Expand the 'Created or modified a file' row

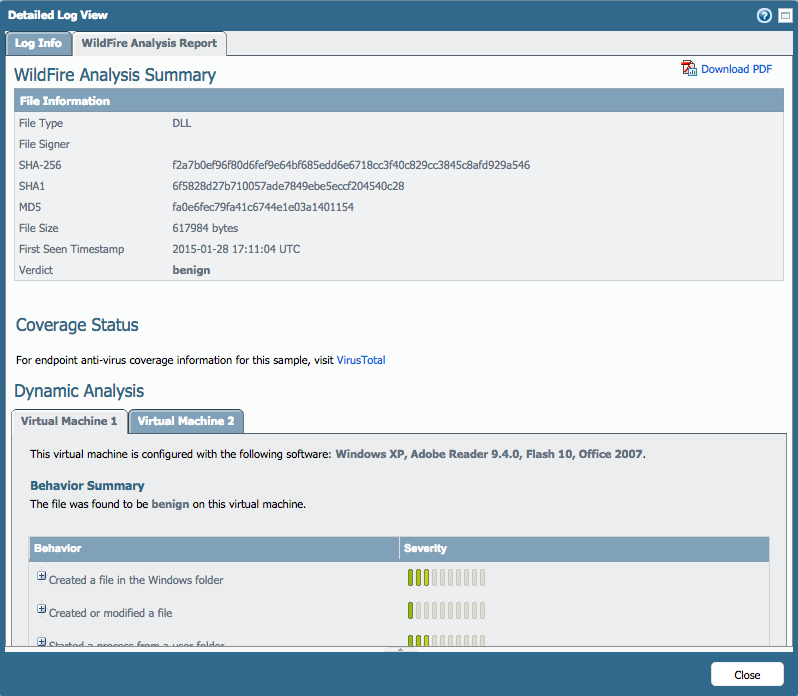point(42,609)
